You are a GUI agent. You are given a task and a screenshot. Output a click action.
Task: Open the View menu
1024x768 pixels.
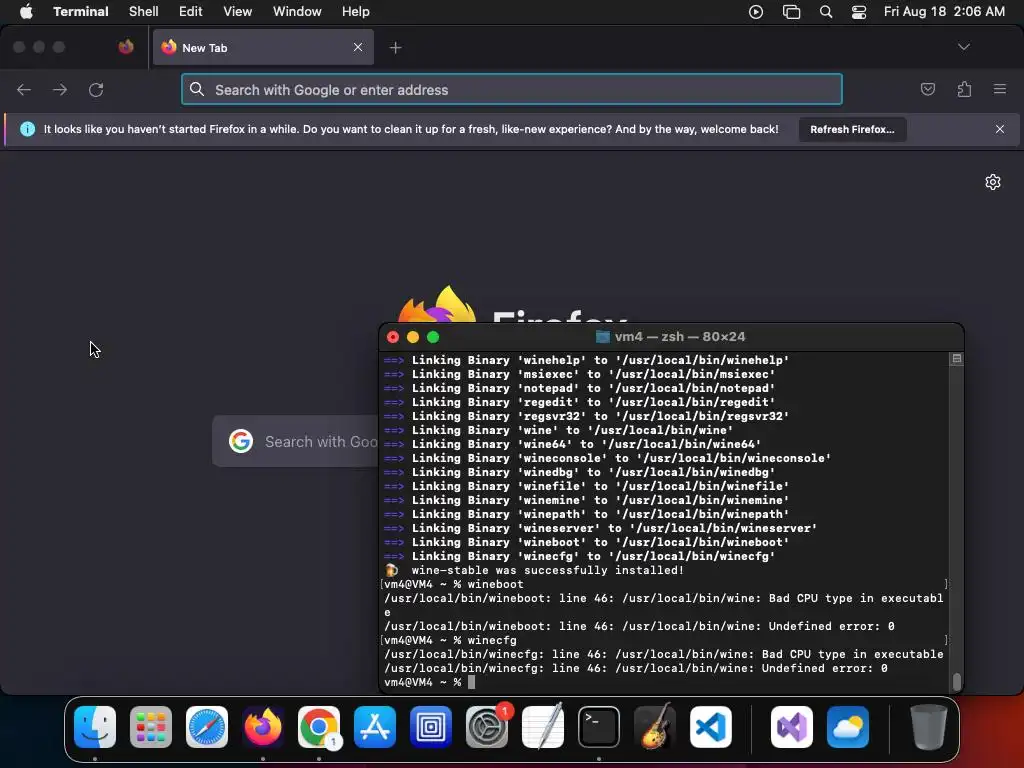point(238,12)
